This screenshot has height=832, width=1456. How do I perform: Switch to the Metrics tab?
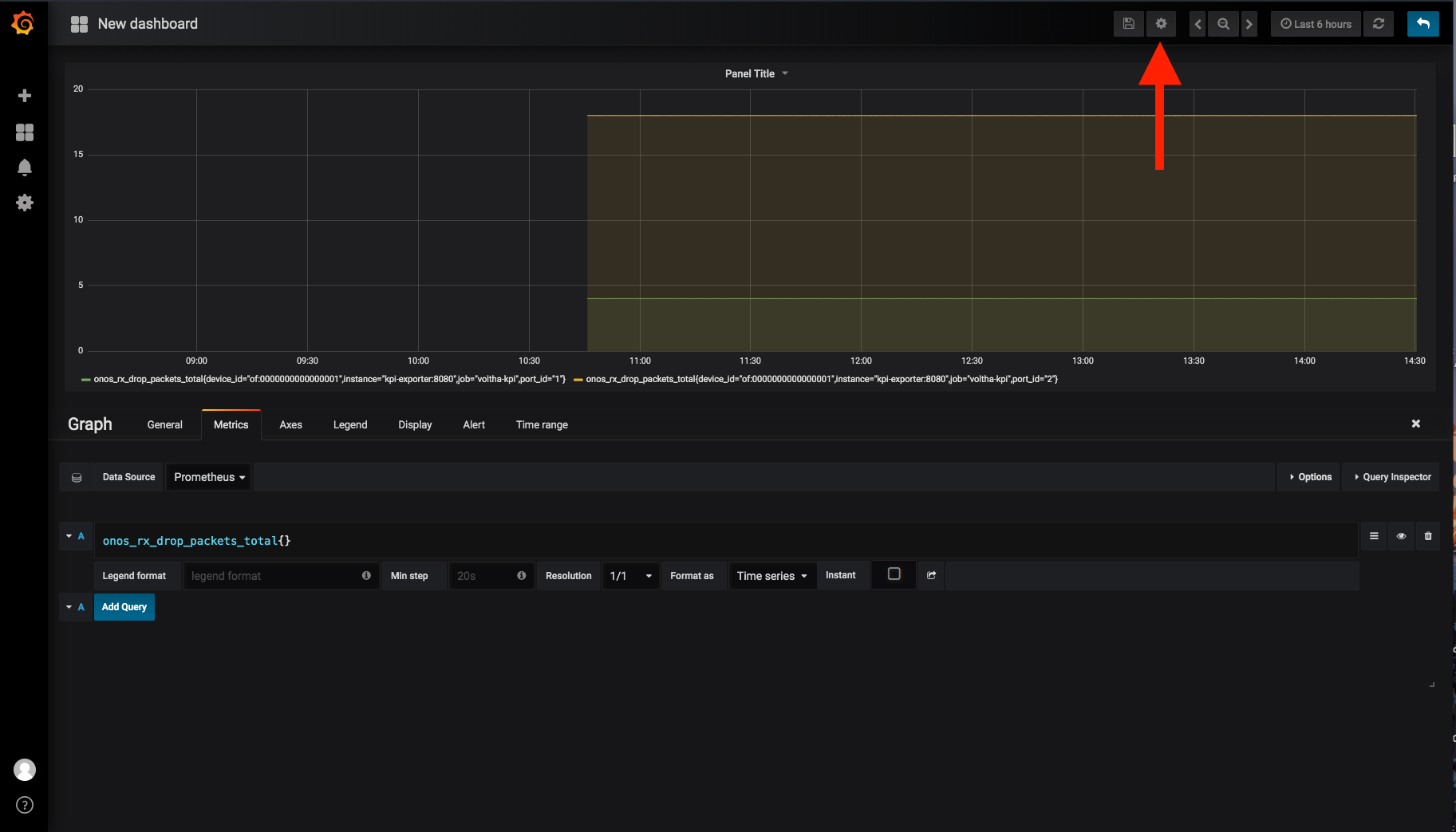pos(231,424)
